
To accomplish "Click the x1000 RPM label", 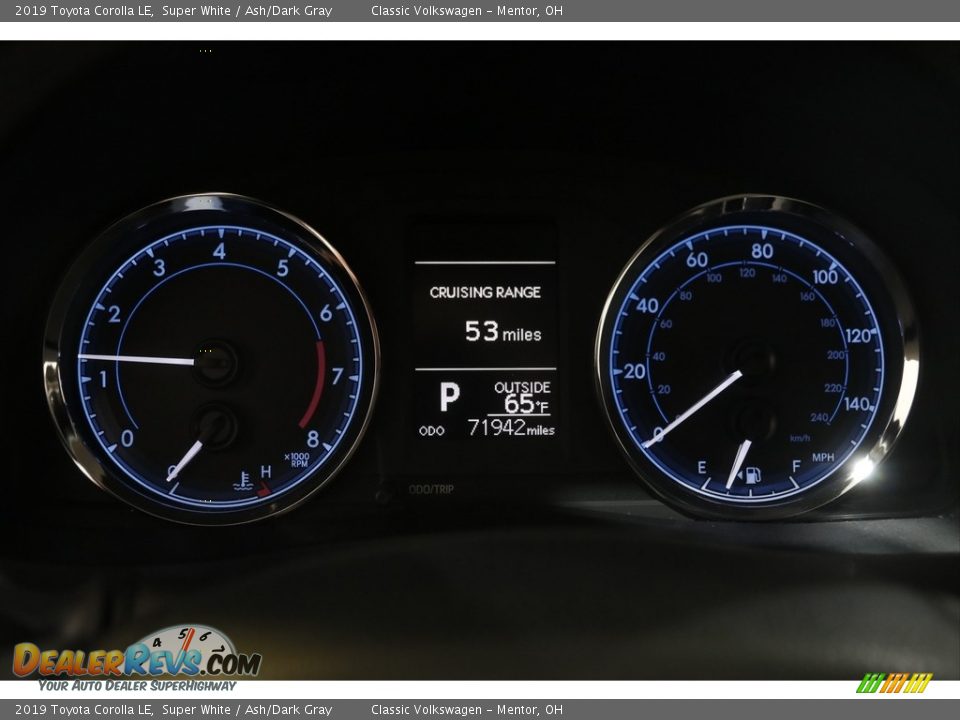I will 299,459.
